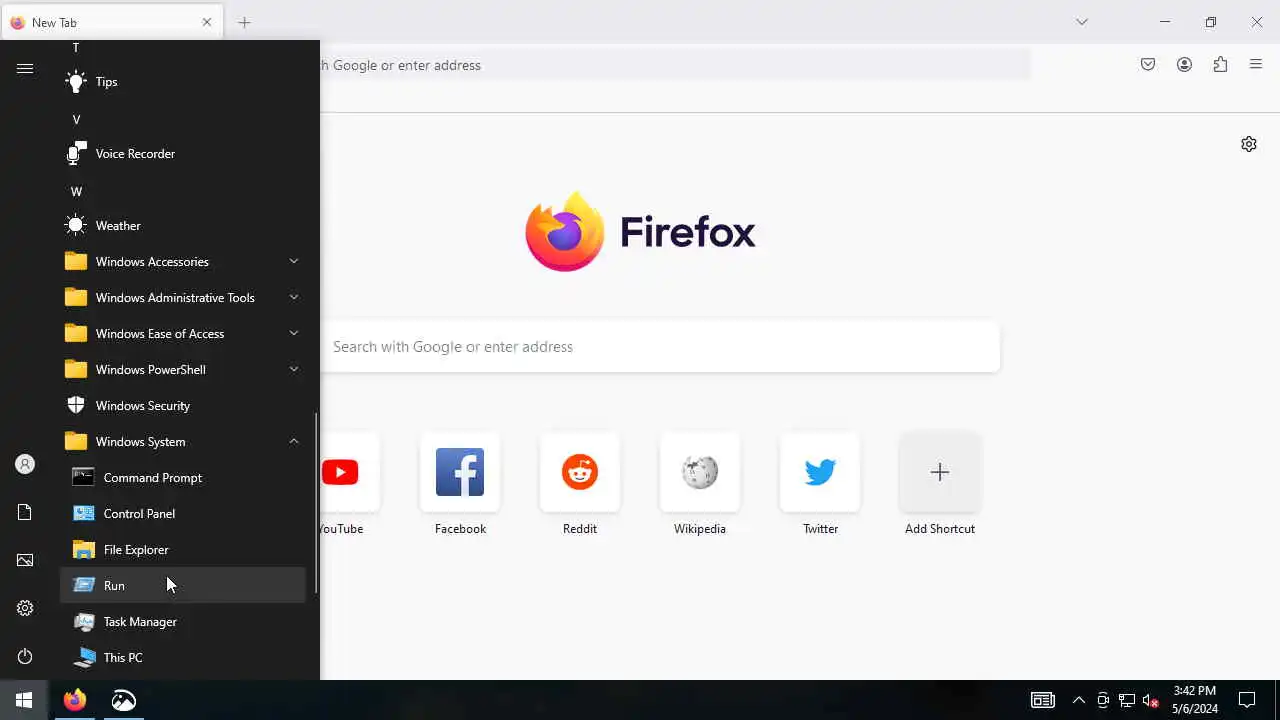Expand the Windows Accessories folder
The width and height of the screenshot is (1280, 720).
(x=183, y=262)
